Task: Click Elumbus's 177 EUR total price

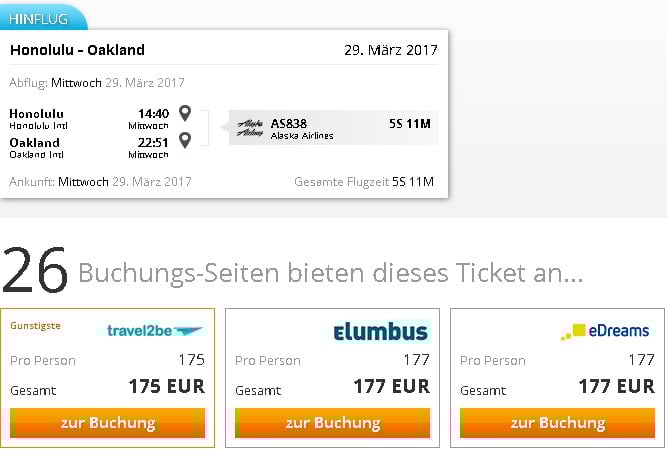Action: 391,386
